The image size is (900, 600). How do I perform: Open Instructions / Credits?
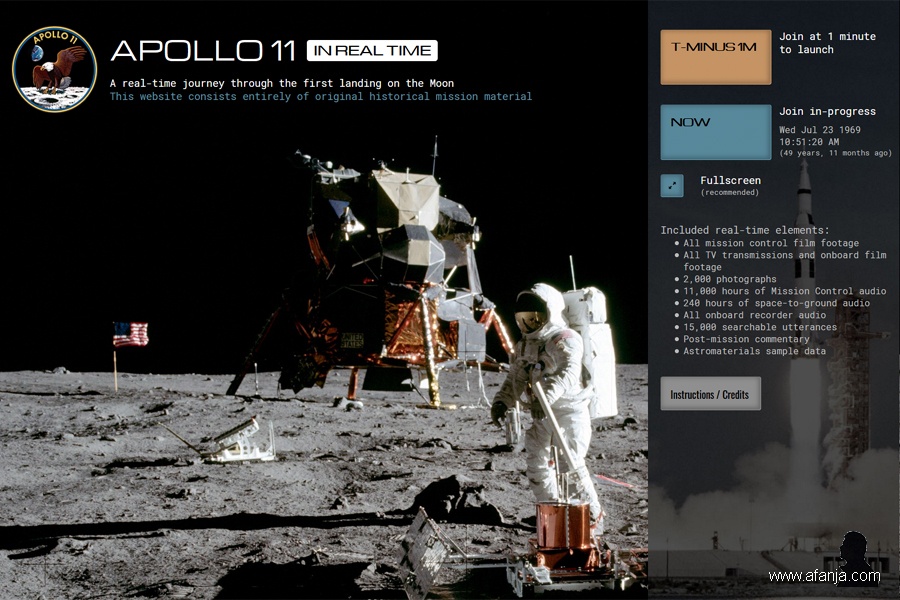coord(710,394)
